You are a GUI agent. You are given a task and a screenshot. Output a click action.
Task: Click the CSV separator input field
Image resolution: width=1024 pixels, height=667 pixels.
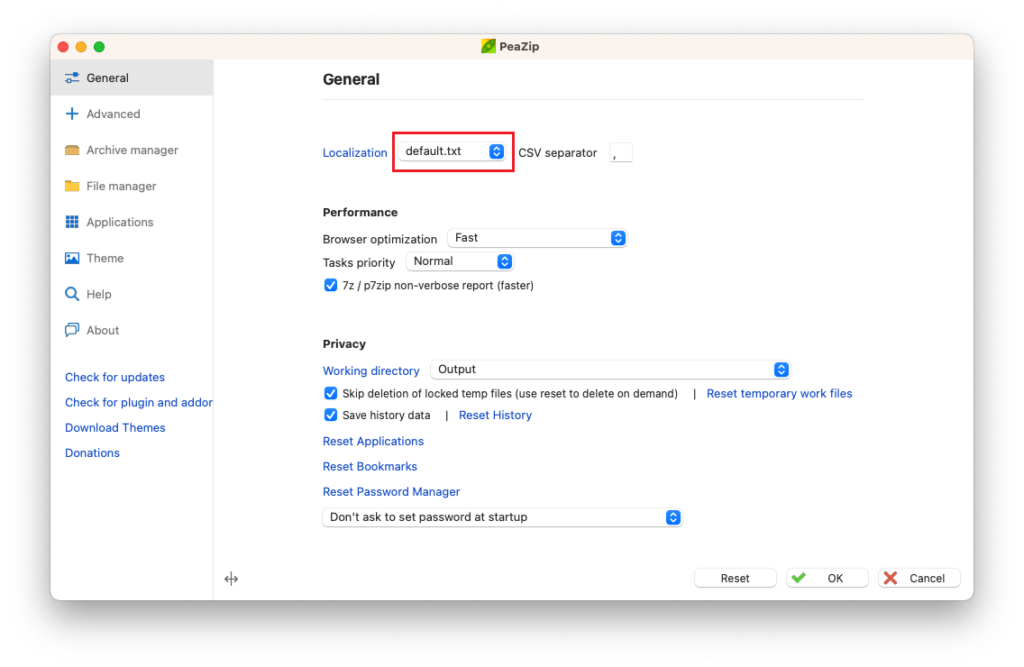[620, 153]
